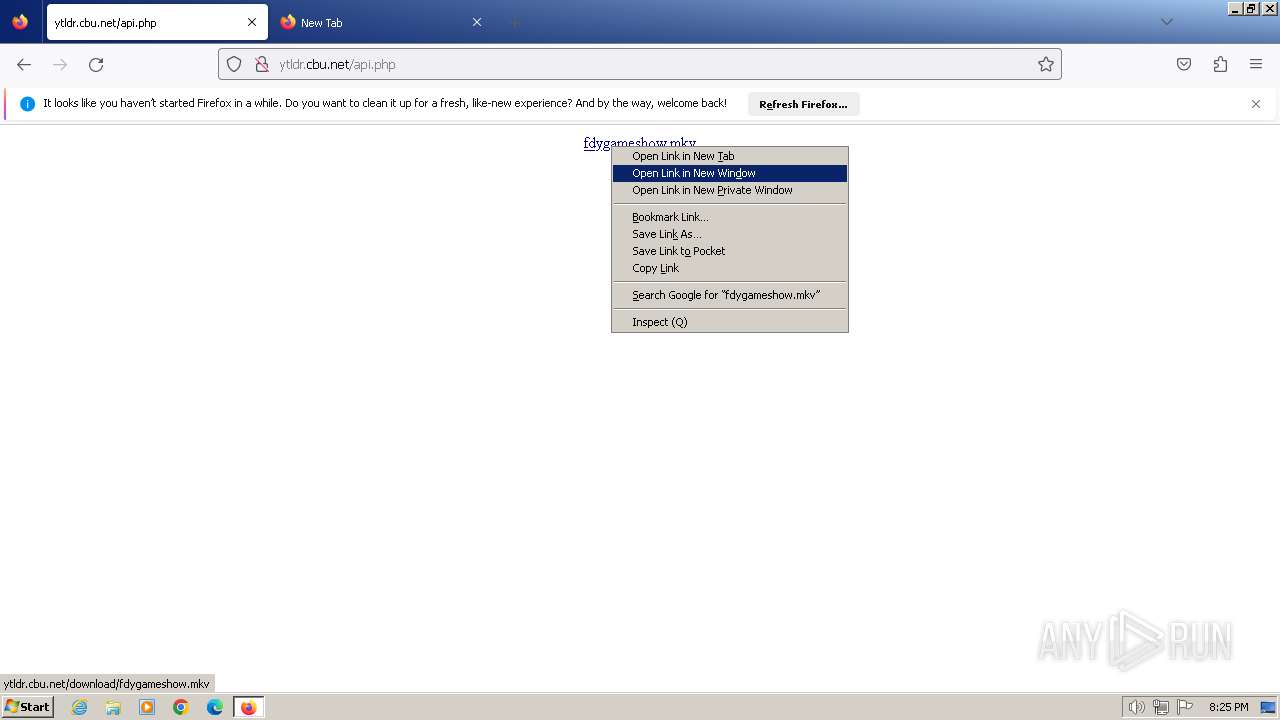The width and height of the screenshot is (1280, 720).
Task: Open Firefox application menu
Action: [x=1256, y=64]
